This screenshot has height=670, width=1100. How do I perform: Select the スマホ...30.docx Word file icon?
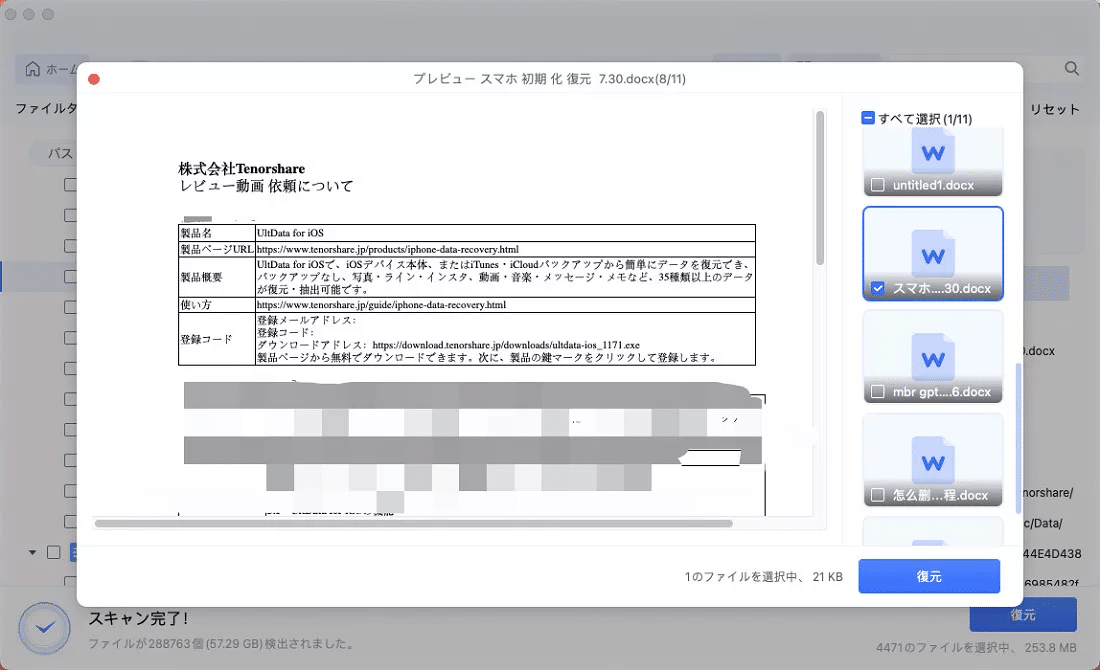click(932, 254)
